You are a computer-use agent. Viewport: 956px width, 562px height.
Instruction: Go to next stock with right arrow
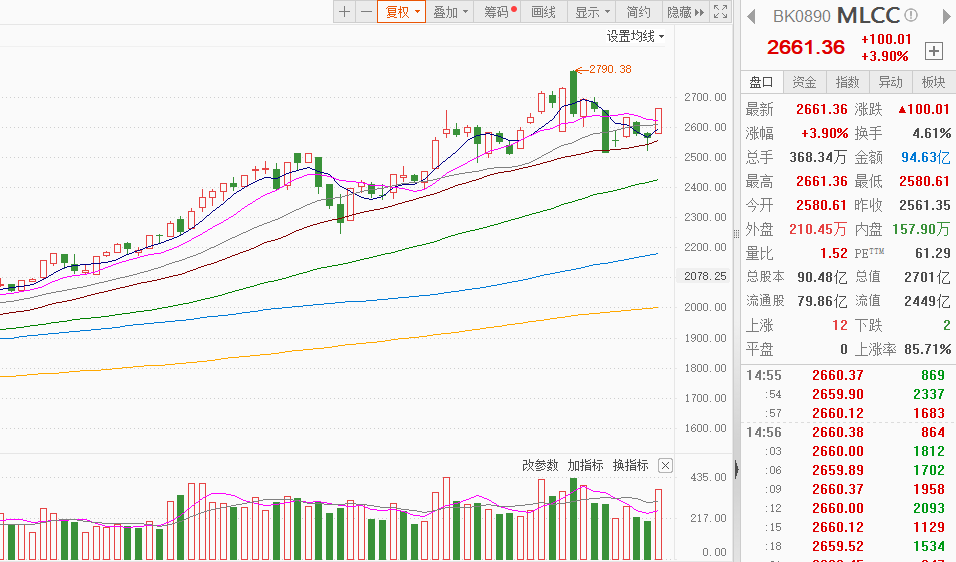point(944,16)
